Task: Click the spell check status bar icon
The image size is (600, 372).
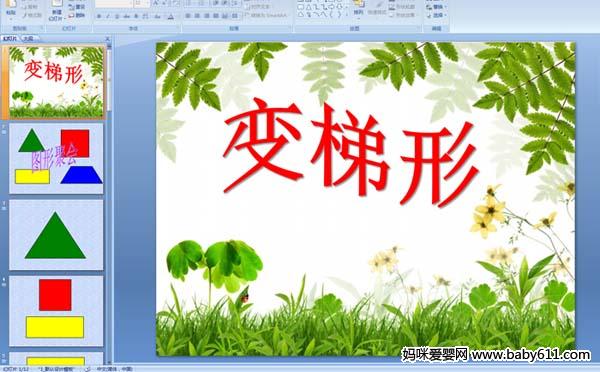Action: 87,369
